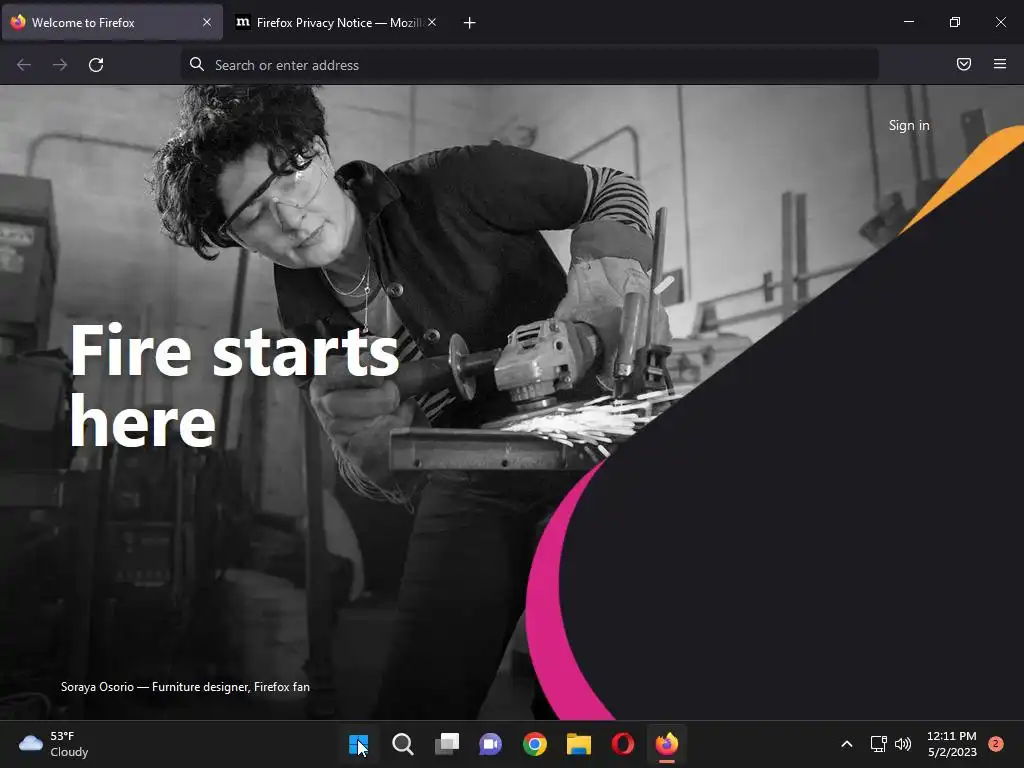1024x768 pixels.
Task: Save to Pocket icon in toolbar
Action: pos(963,64)
